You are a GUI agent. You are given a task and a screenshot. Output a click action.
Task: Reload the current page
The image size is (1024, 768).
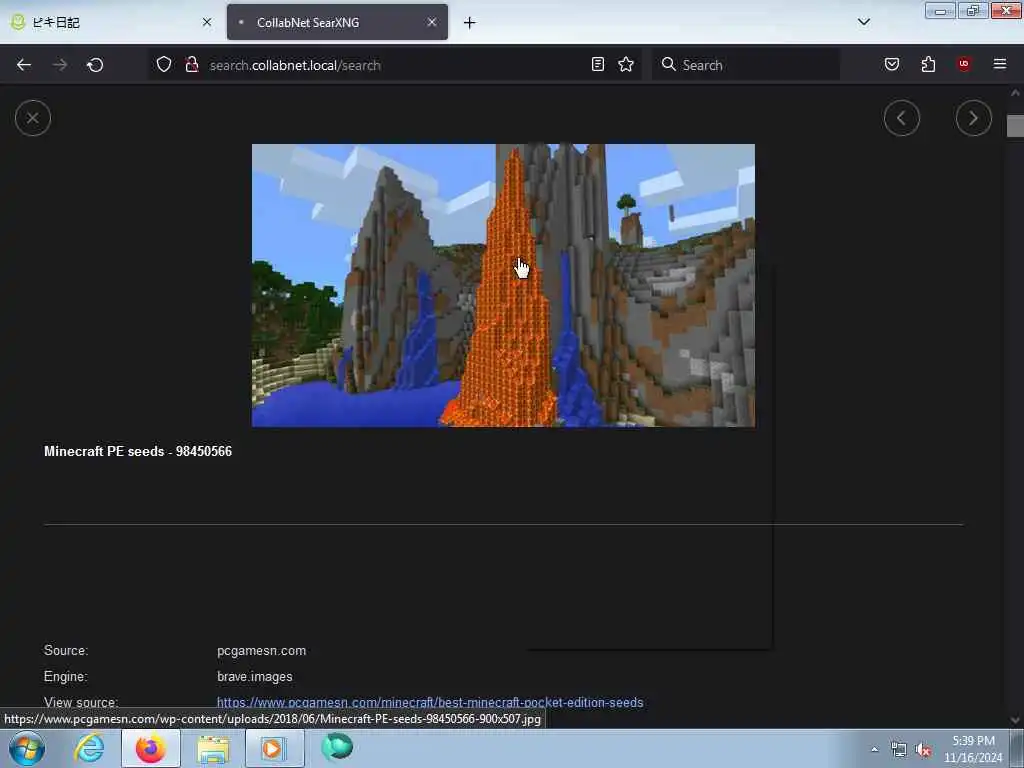pos(95,65)
